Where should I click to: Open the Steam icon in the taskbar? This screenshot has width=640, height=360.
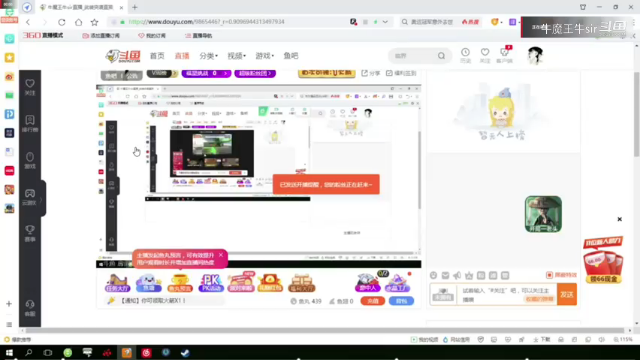point(185,353)
